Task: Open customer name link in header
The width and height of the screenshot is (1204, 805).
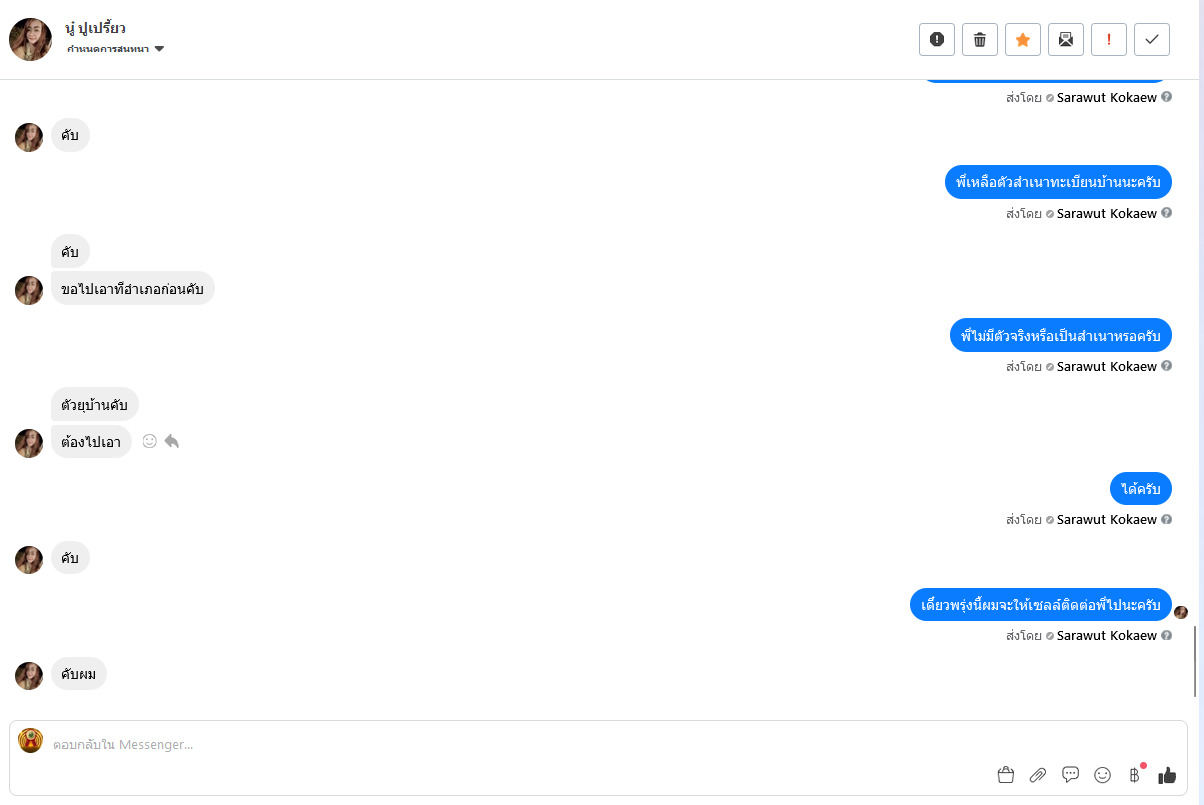Action: tap(95, 28)
